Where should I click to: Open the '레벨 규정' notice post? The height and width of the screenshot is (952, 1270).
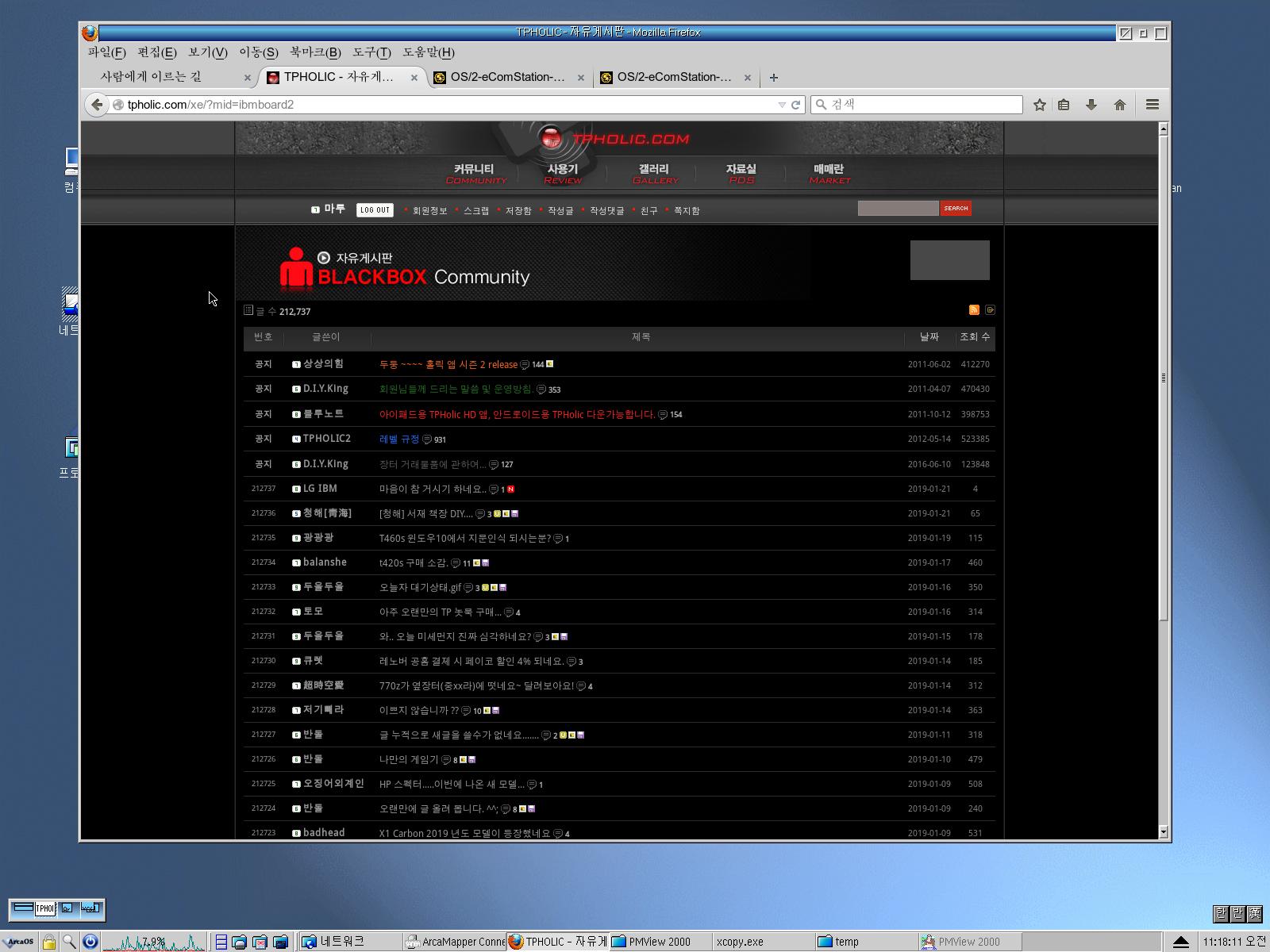(x=399, y=439)
